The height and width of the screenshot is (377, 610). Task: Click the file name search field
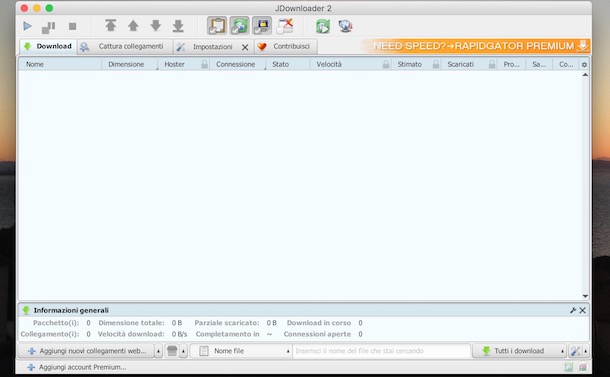[x=381, y=351]
